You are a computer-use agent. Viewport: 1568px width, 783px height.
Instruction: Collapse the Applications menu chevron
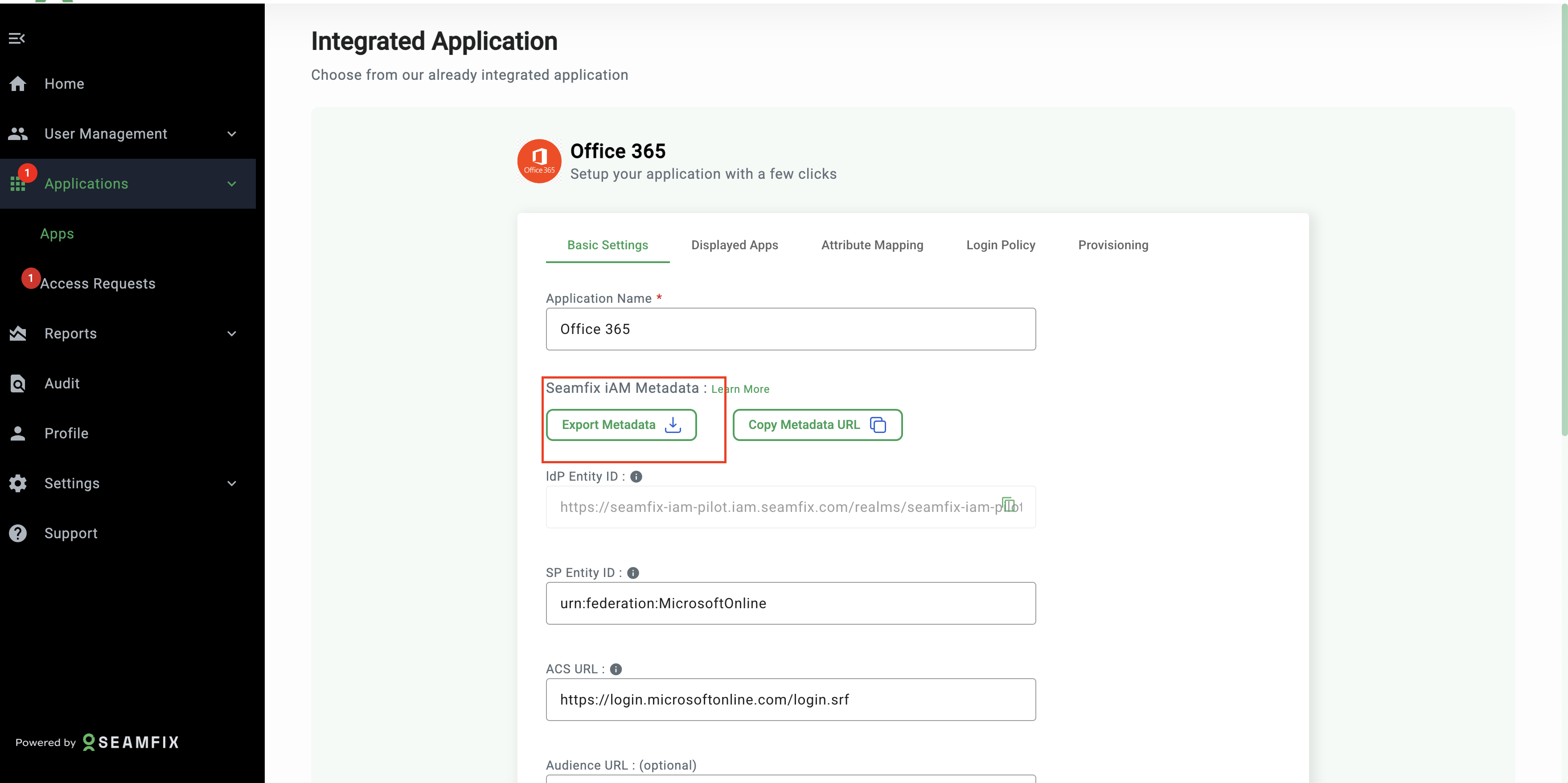pos(231,184)
